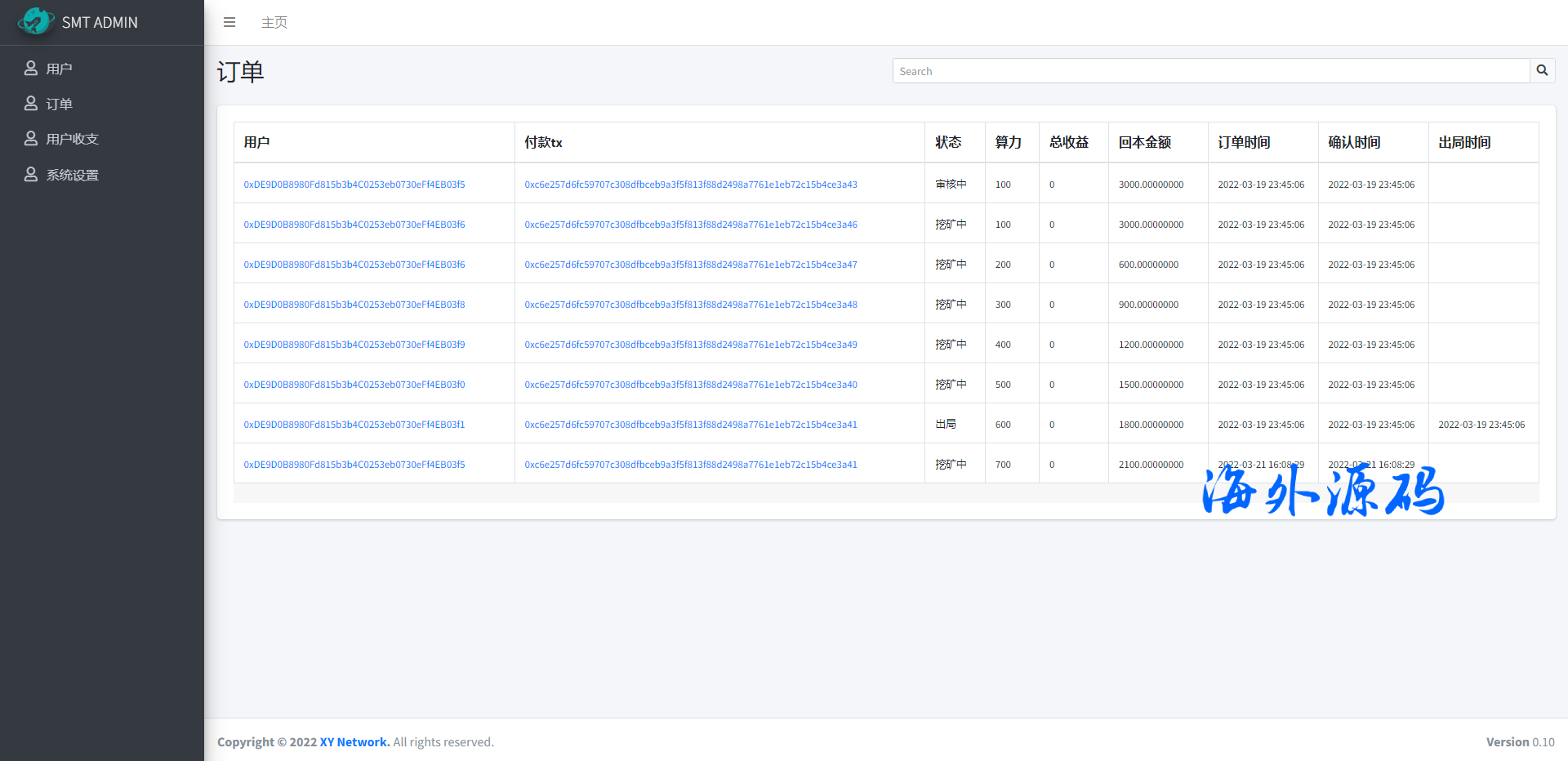Click the 算力 column header
The image size is (1568, 761).
pyautogui.click(x=1008, y=142)
